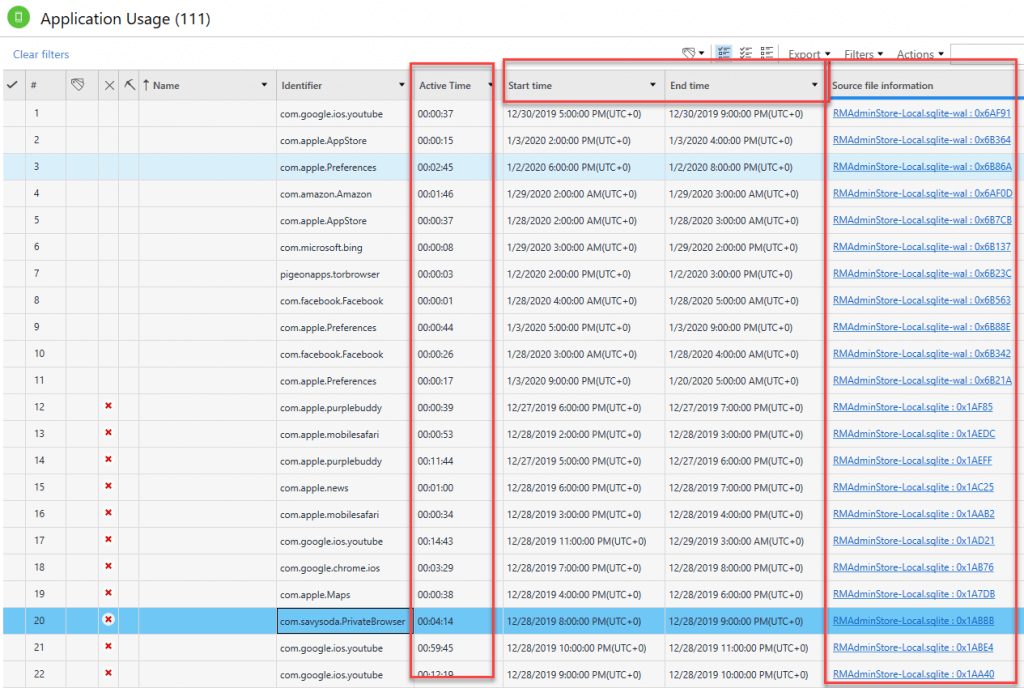
Task: Open the Export menu
Action: (x=809, y=54)
